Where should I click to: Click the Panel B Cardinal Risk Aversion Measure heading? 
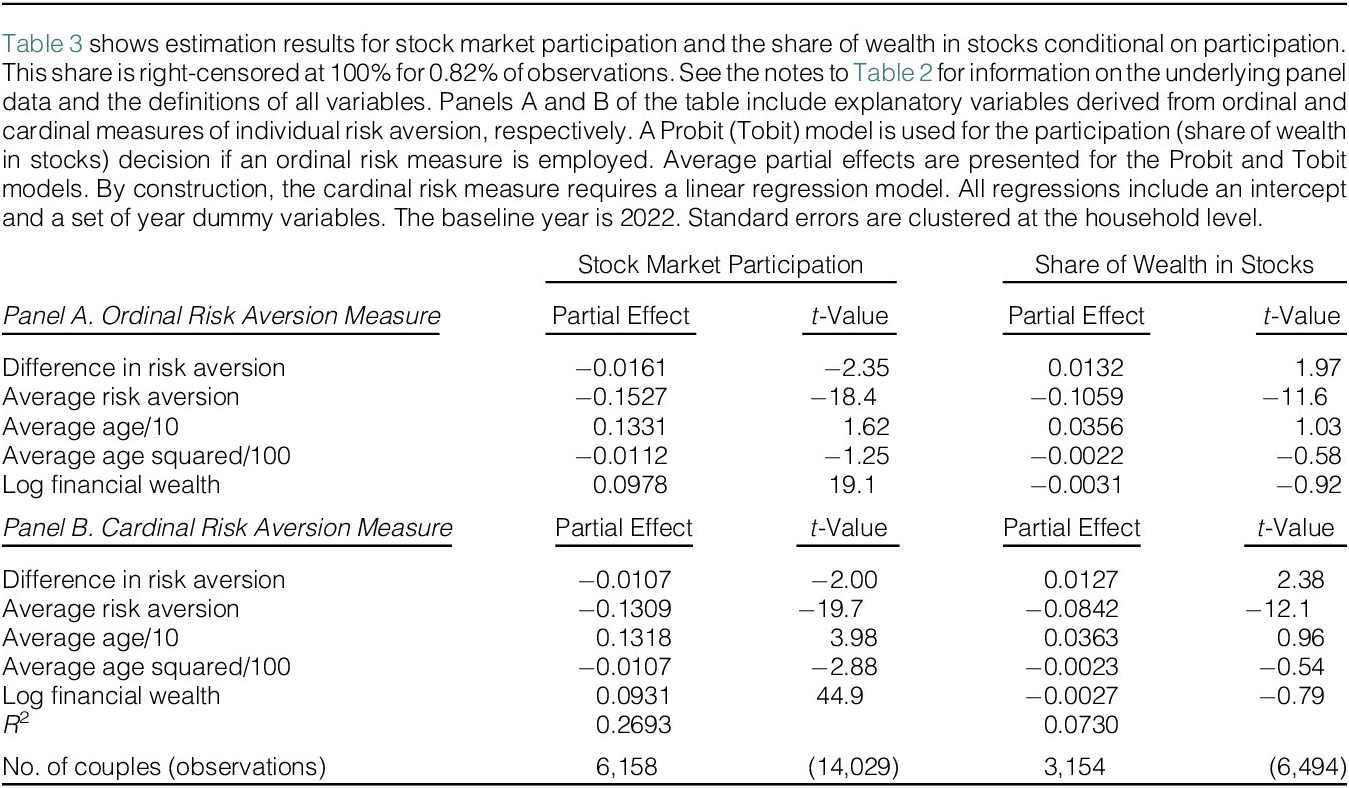pos(227,528)
